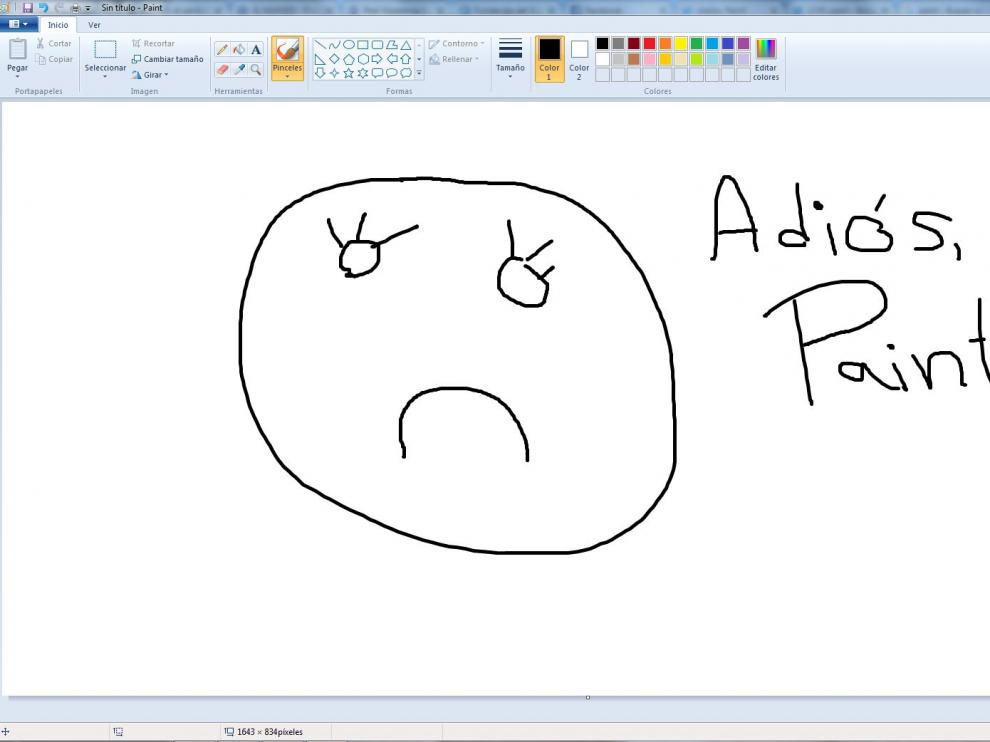Choose the Four-point star shape
The image size is (990, 742).
pos(334,73)
